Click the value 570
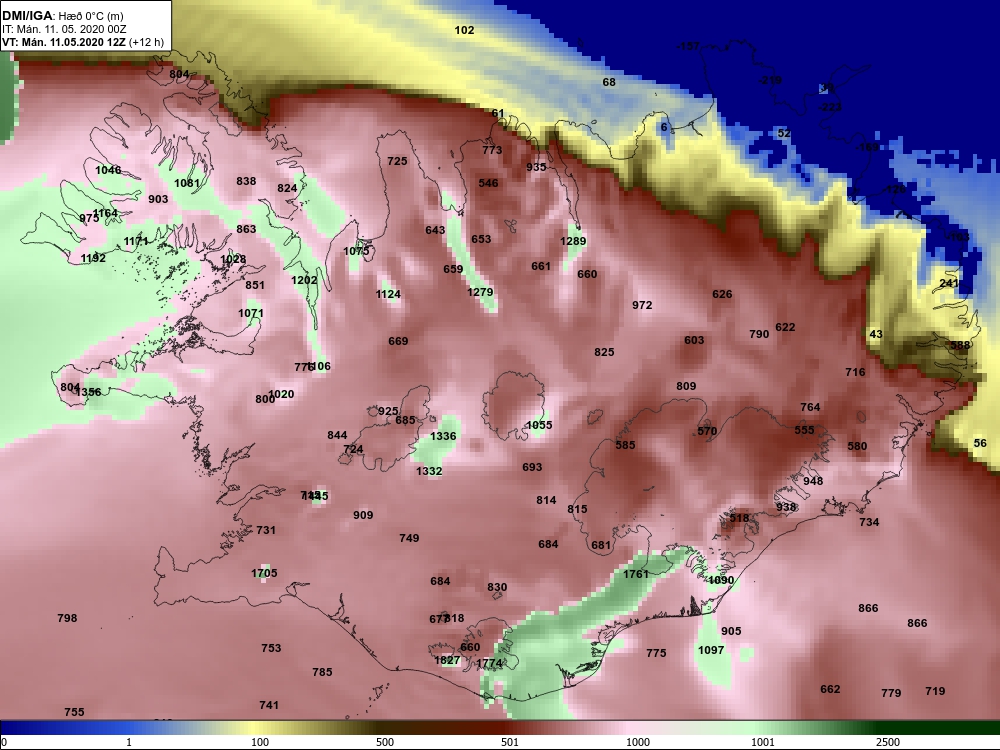 [707, 431]
